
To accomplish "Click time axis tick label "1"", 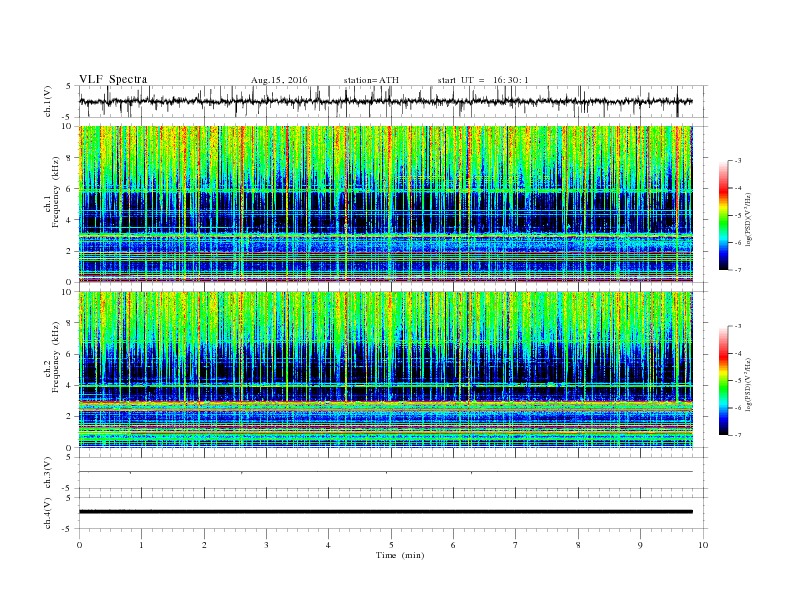I will (x=141, y=545).
